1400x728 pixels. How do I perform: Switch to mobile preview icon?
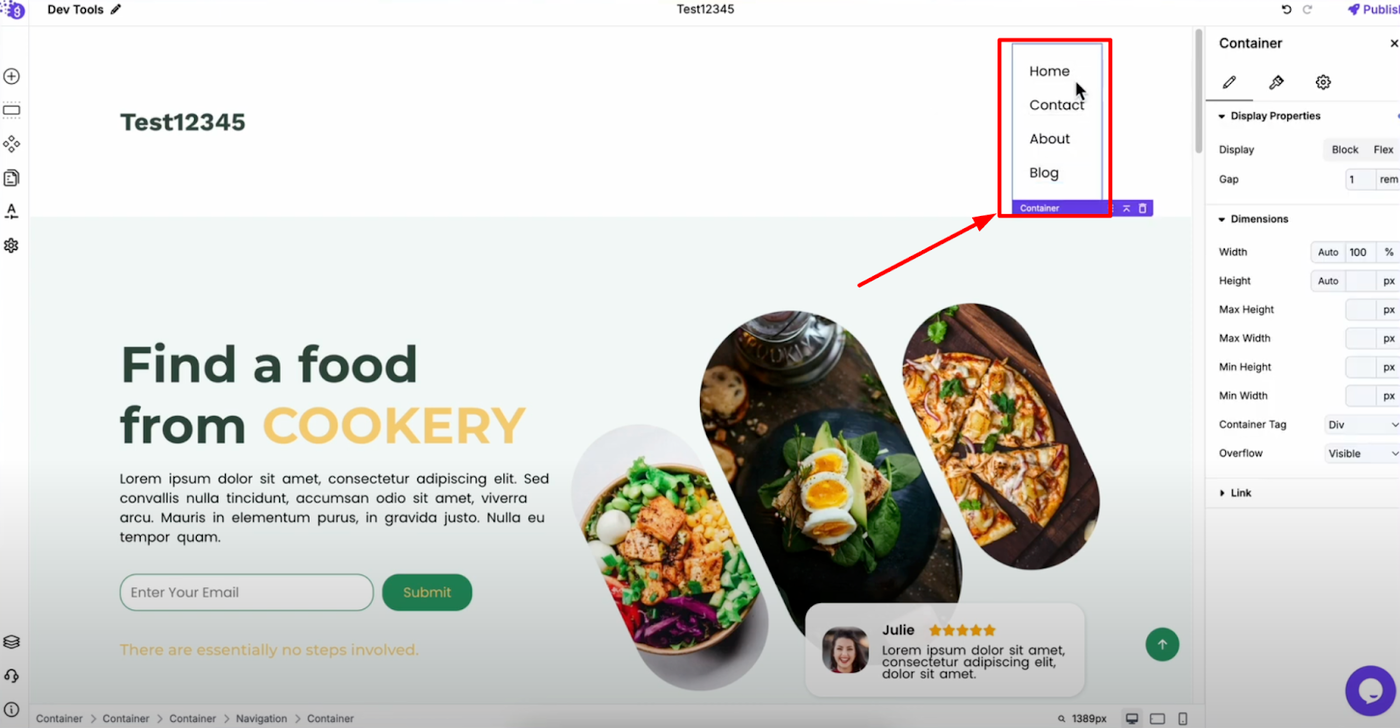(x=1183, y=718)
